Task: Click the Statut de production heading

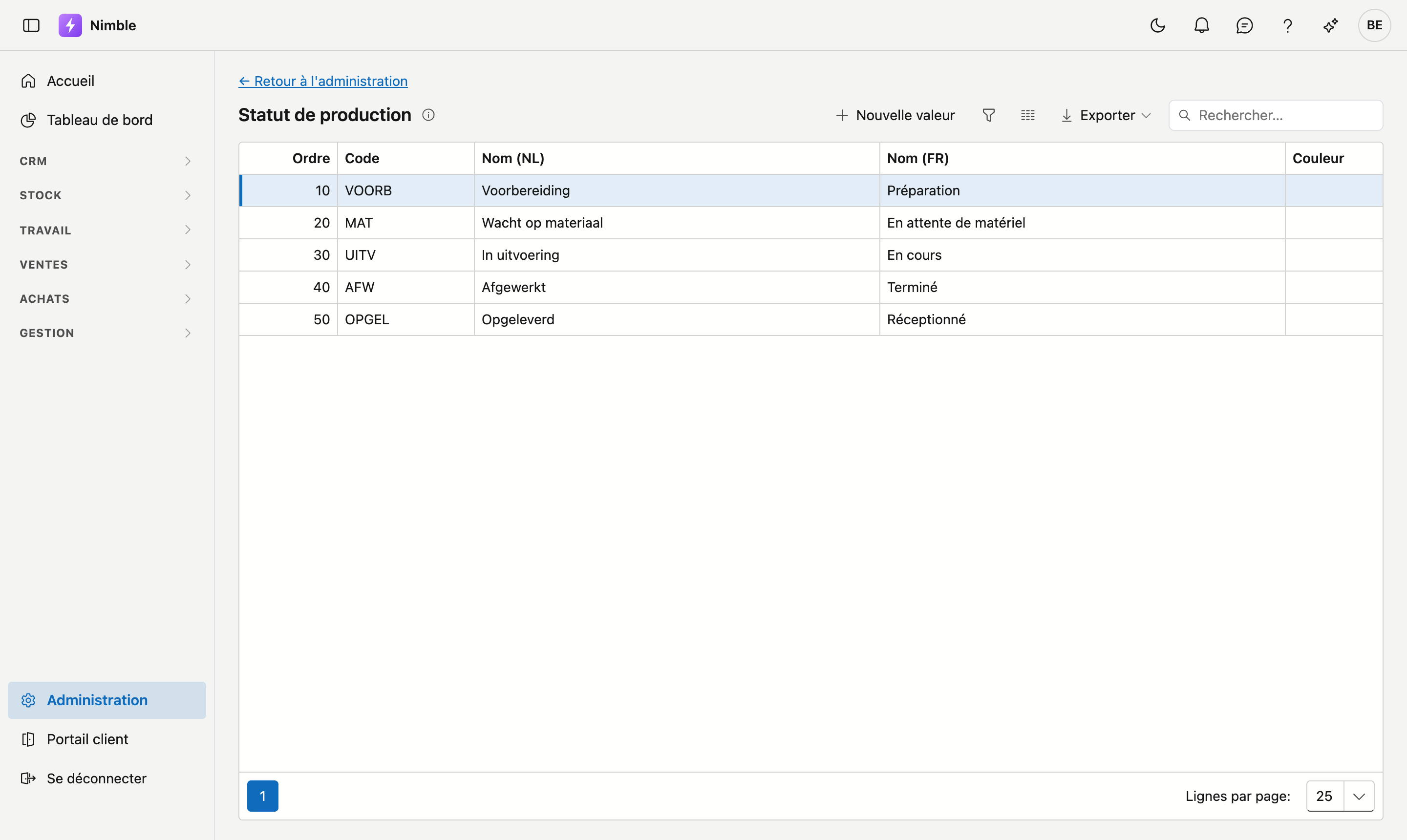Action: coord(324,115)
